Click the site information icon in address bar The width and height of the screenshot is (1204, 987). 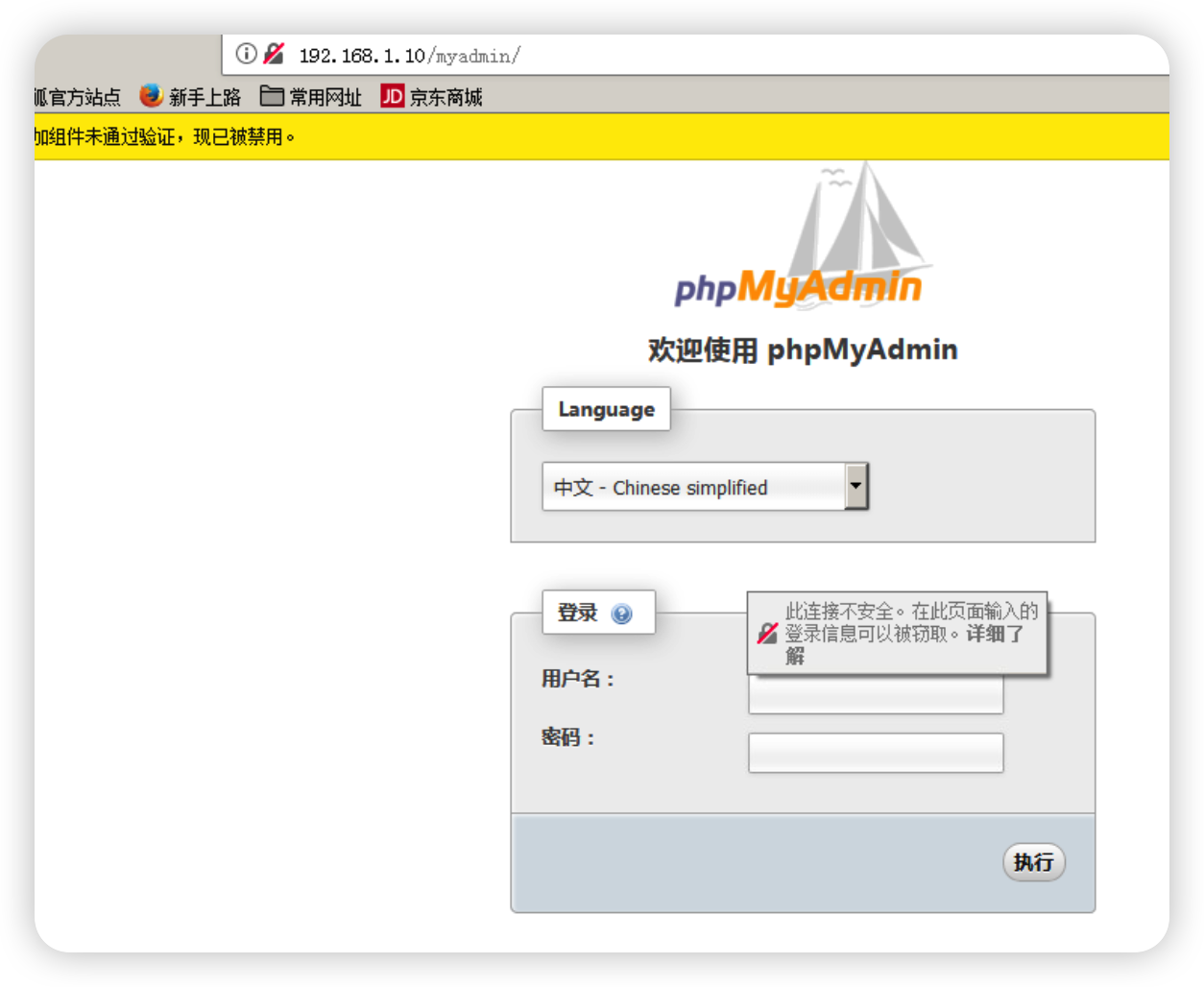[247, 54]
